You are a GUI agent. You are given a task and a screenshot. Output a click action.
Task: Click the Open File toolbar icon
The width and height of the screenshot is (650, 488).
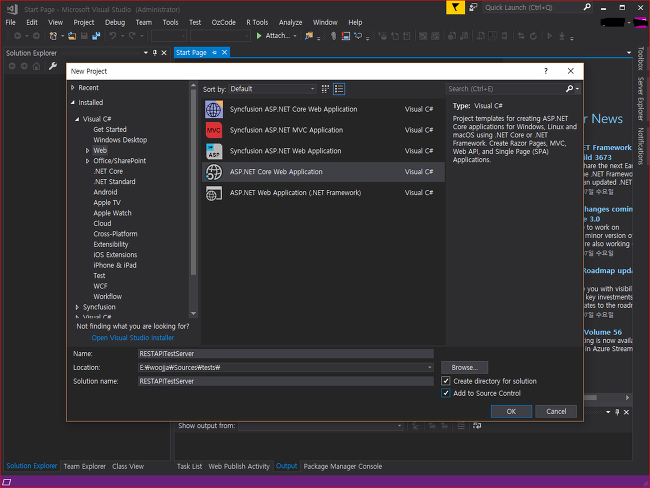72,36
